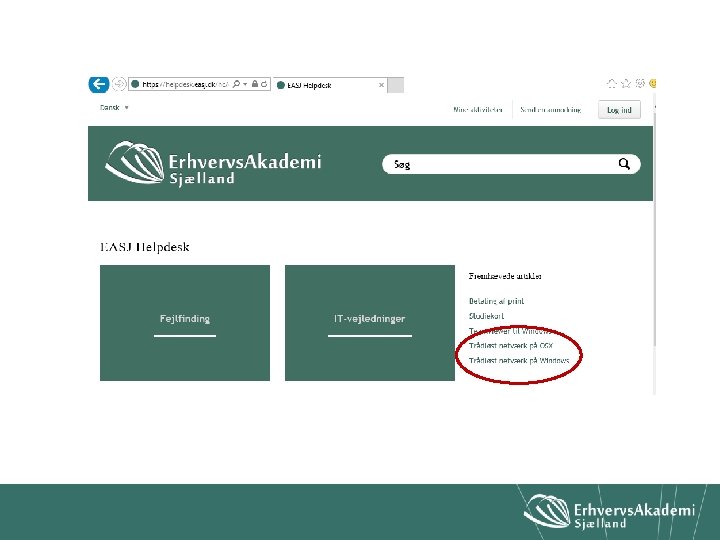Click the browser smiley feedback icon
Screen dimensions: 720x540
pos(652,84)
